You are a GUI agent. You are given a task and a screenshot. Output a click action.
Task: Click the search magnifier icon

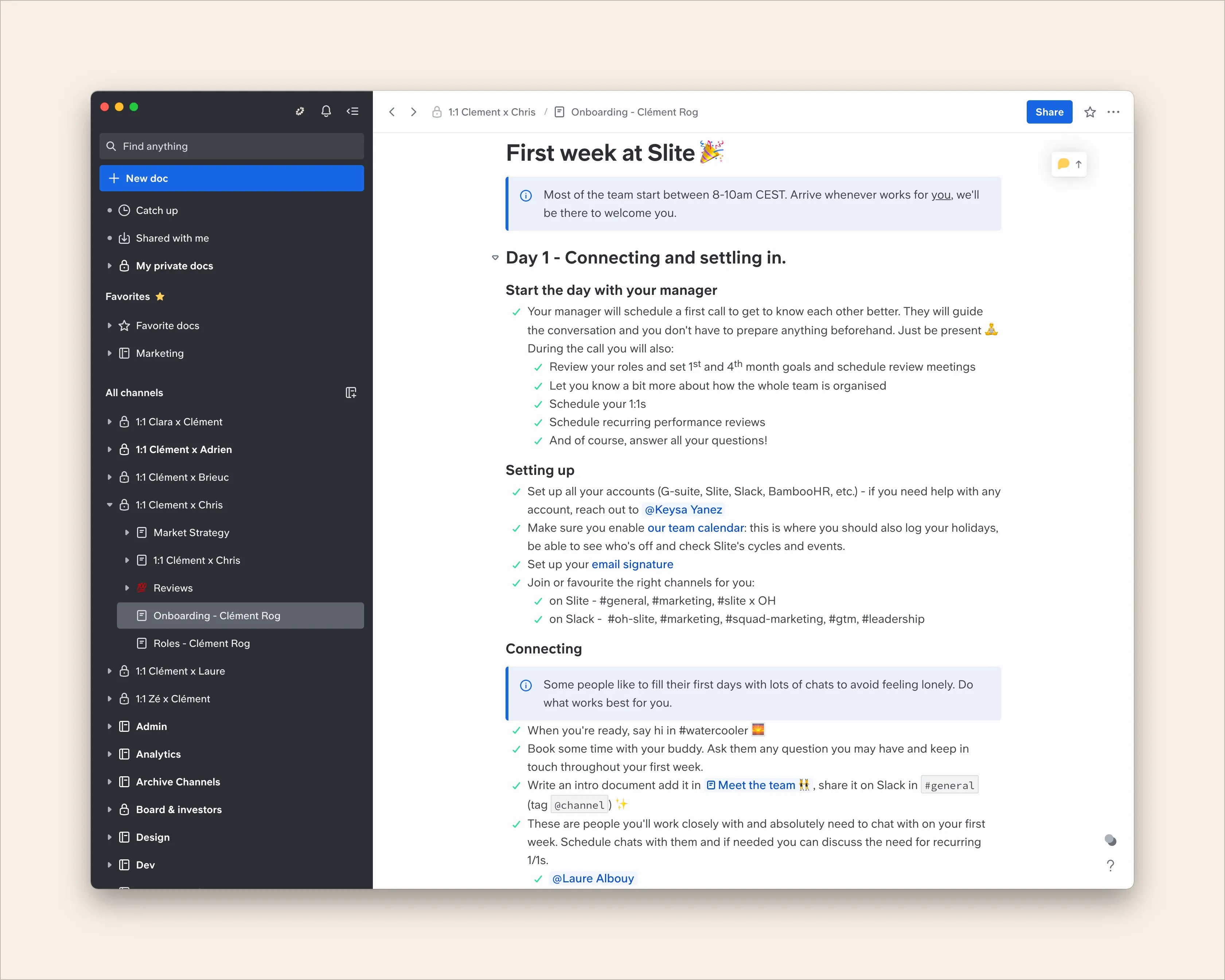click(x=112, y=146)
